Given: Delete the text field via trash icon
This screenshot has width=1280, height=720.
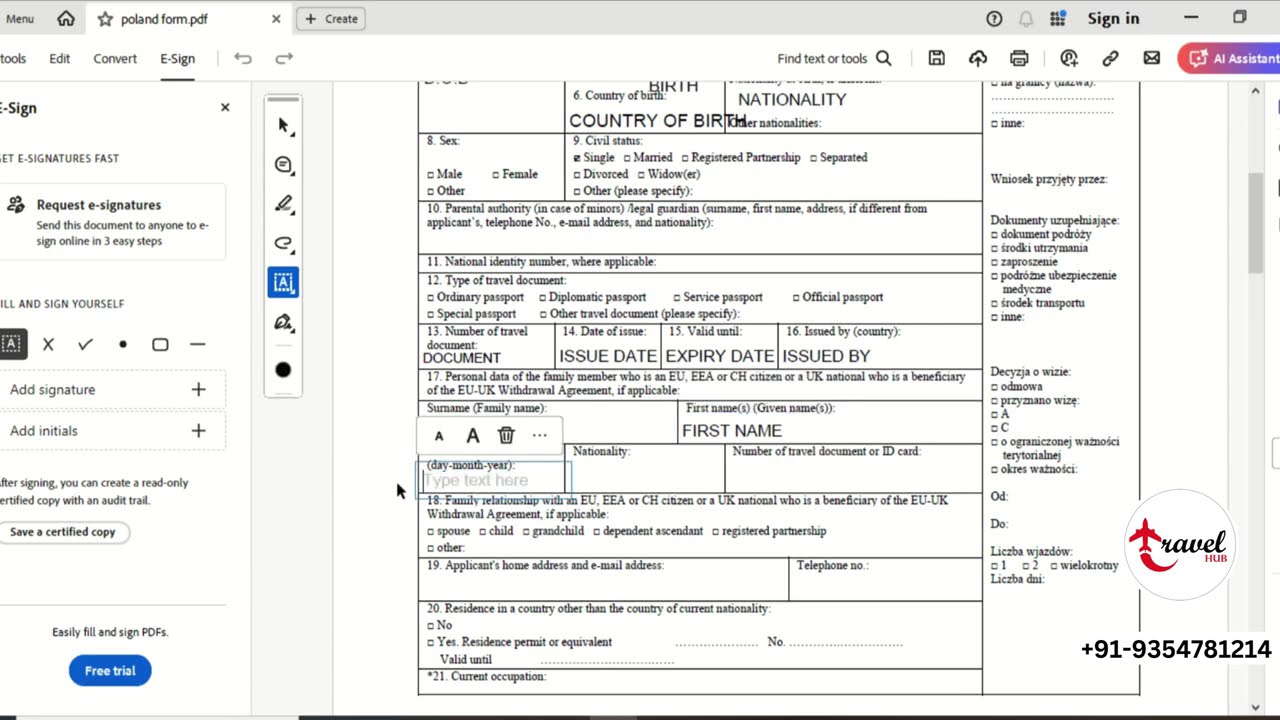Looking at the screenshot, I should pyautogui.click(x=506, y=435).
